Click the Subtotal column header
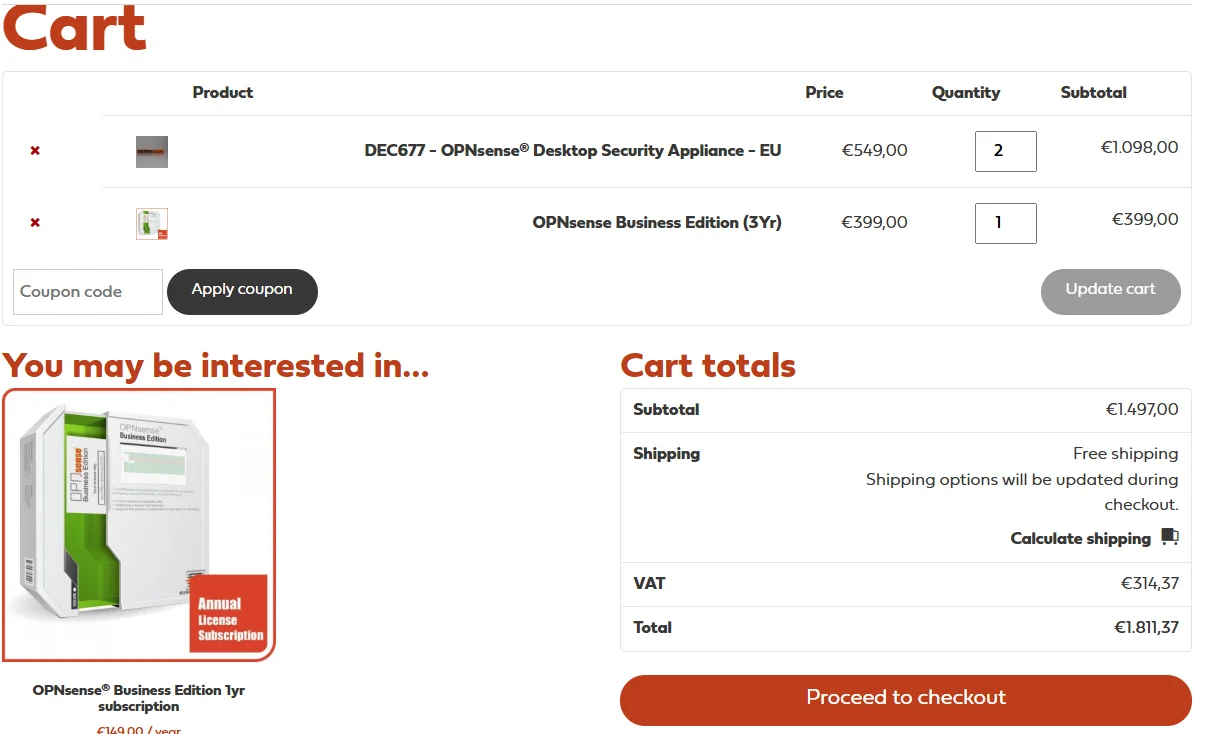 (1094, 93)
